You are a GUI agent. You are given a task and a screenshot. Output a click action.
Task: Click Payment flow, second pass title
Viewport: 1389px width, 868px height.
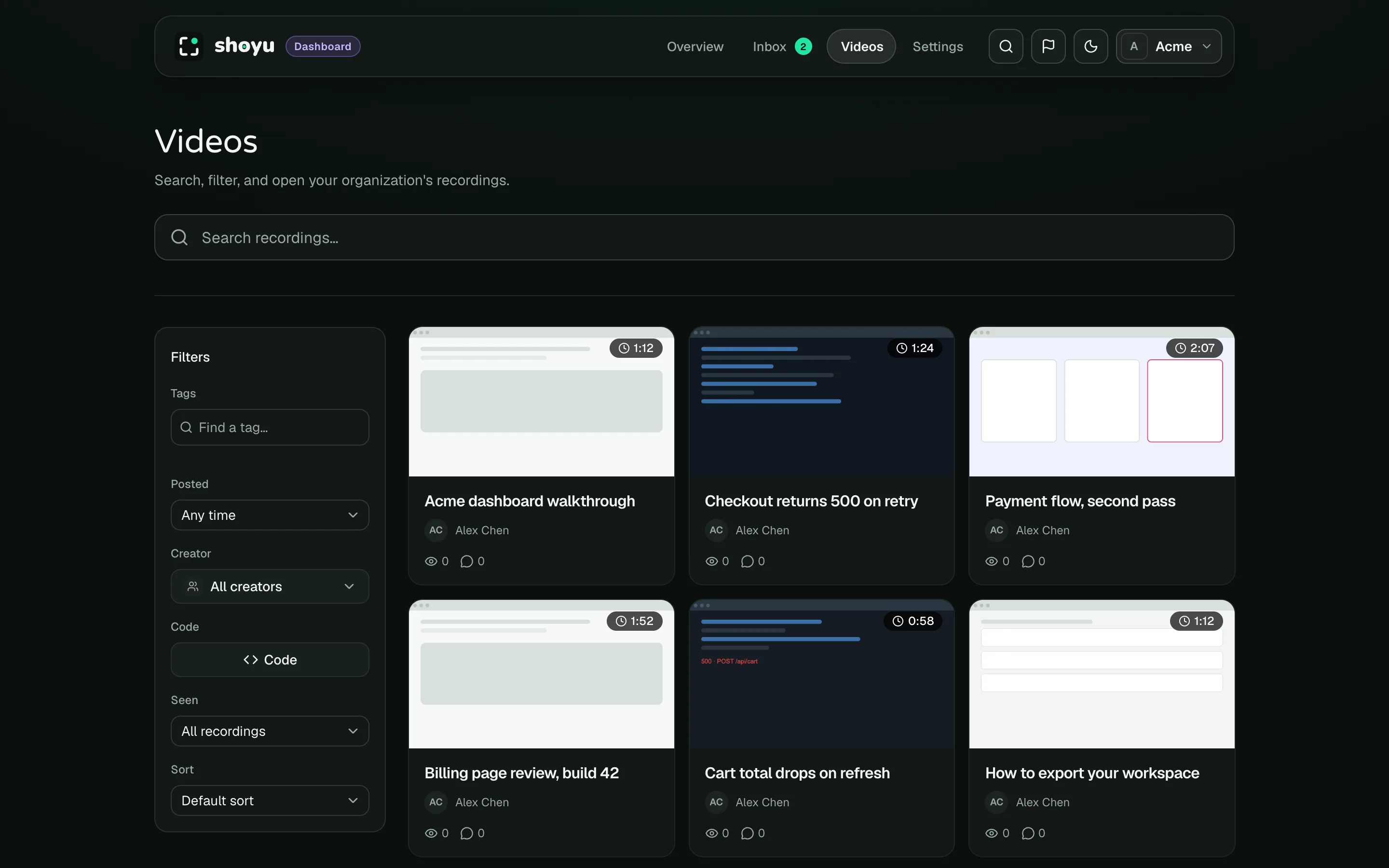pos(1080,501)
